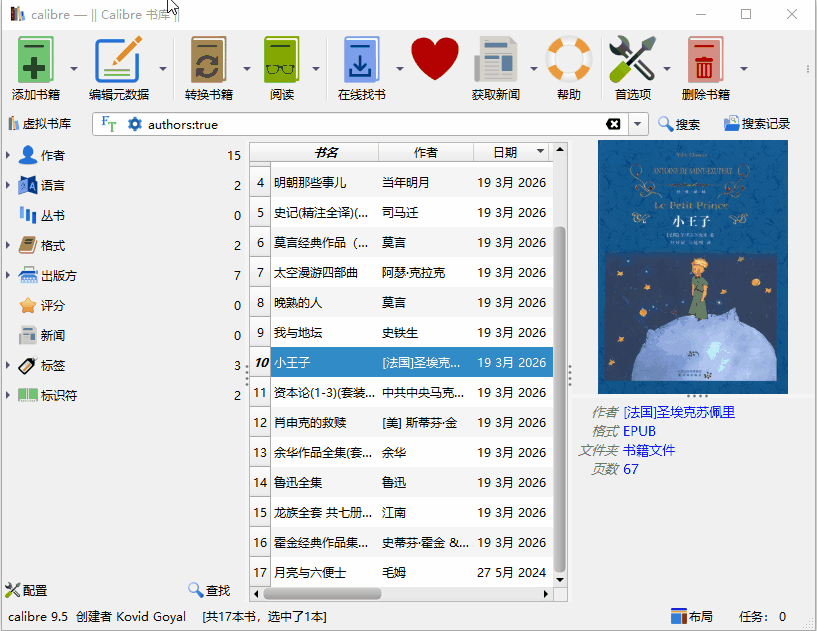
Task: Expand the Formats (格式) tree node
Action: (x=8, y=245)
